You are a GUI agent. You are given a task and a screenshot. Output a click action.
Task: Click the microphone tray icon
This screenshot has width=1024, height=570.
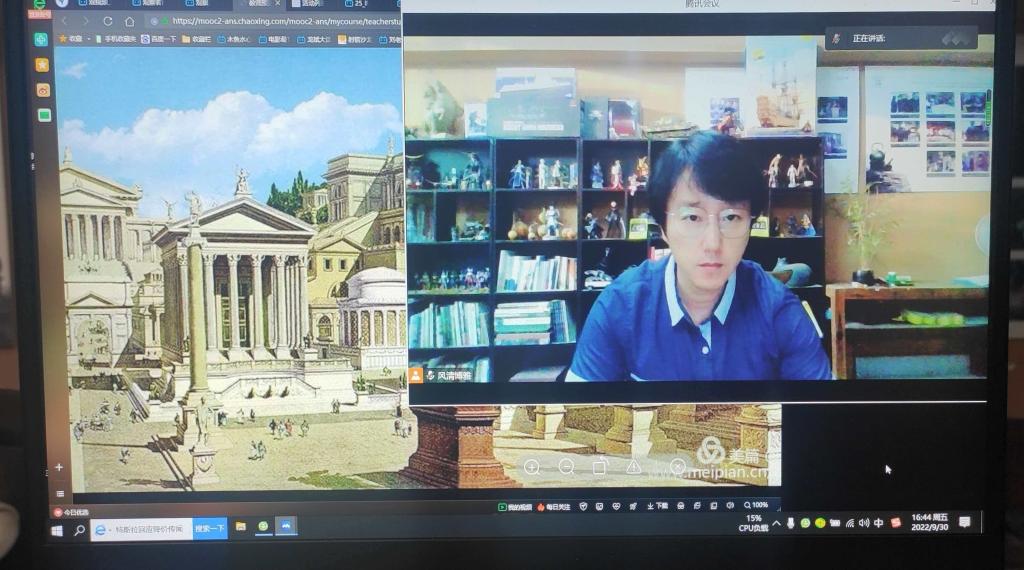pyautogui.click(x=791, y=524)
